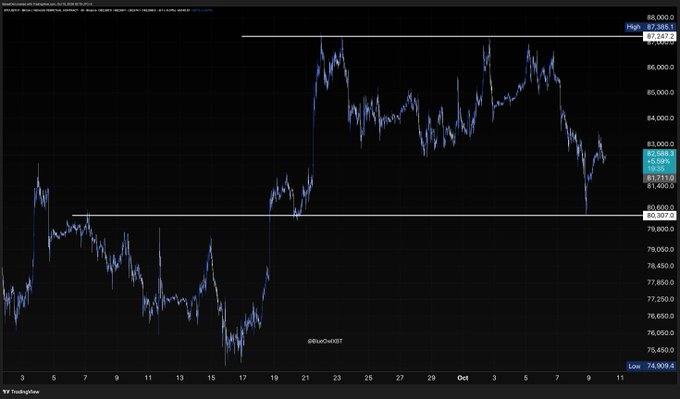Click date 13 on the time axis
The width and height of the screenshot is (680, 399).
point(180,378)
